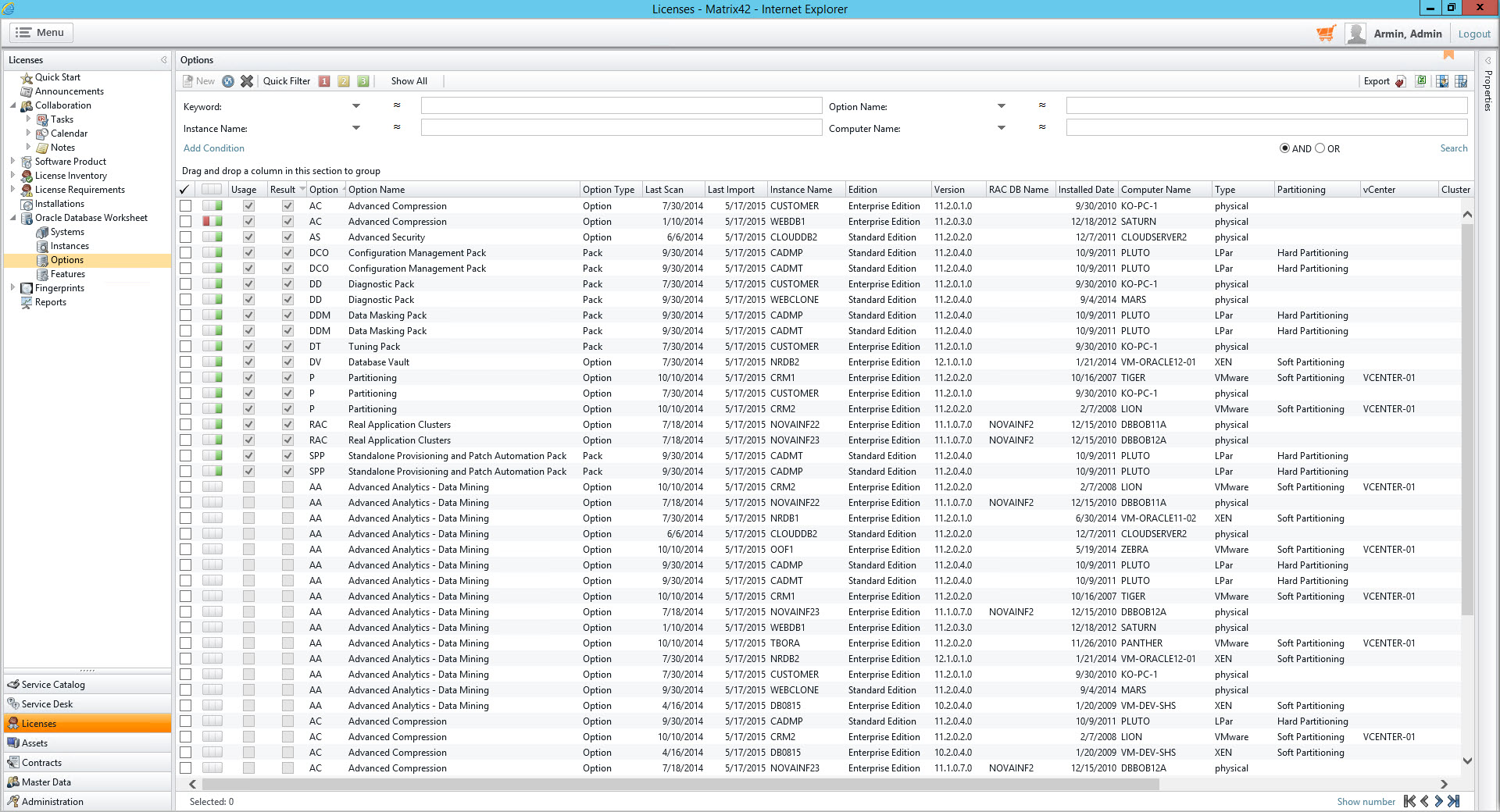Viewport: 1500px width, 812px height.
Task: Expand the Software Product tree node
Action: tap(12, 161)
